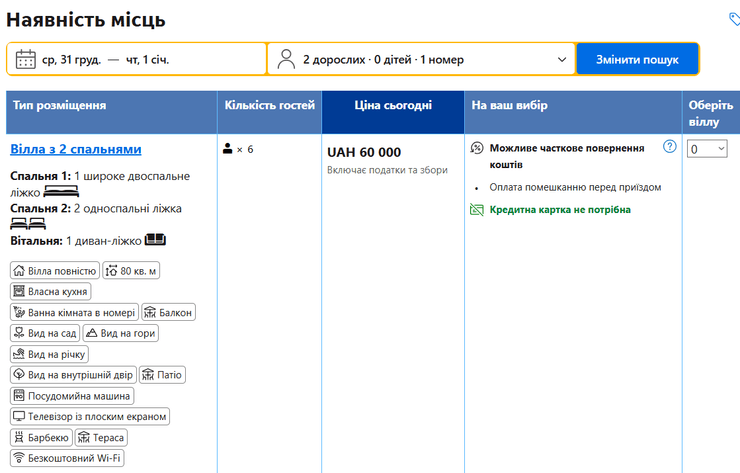Open the 'Вілла з 2 спальнями' link
The image size is (740, 473).
click(76, 149)
